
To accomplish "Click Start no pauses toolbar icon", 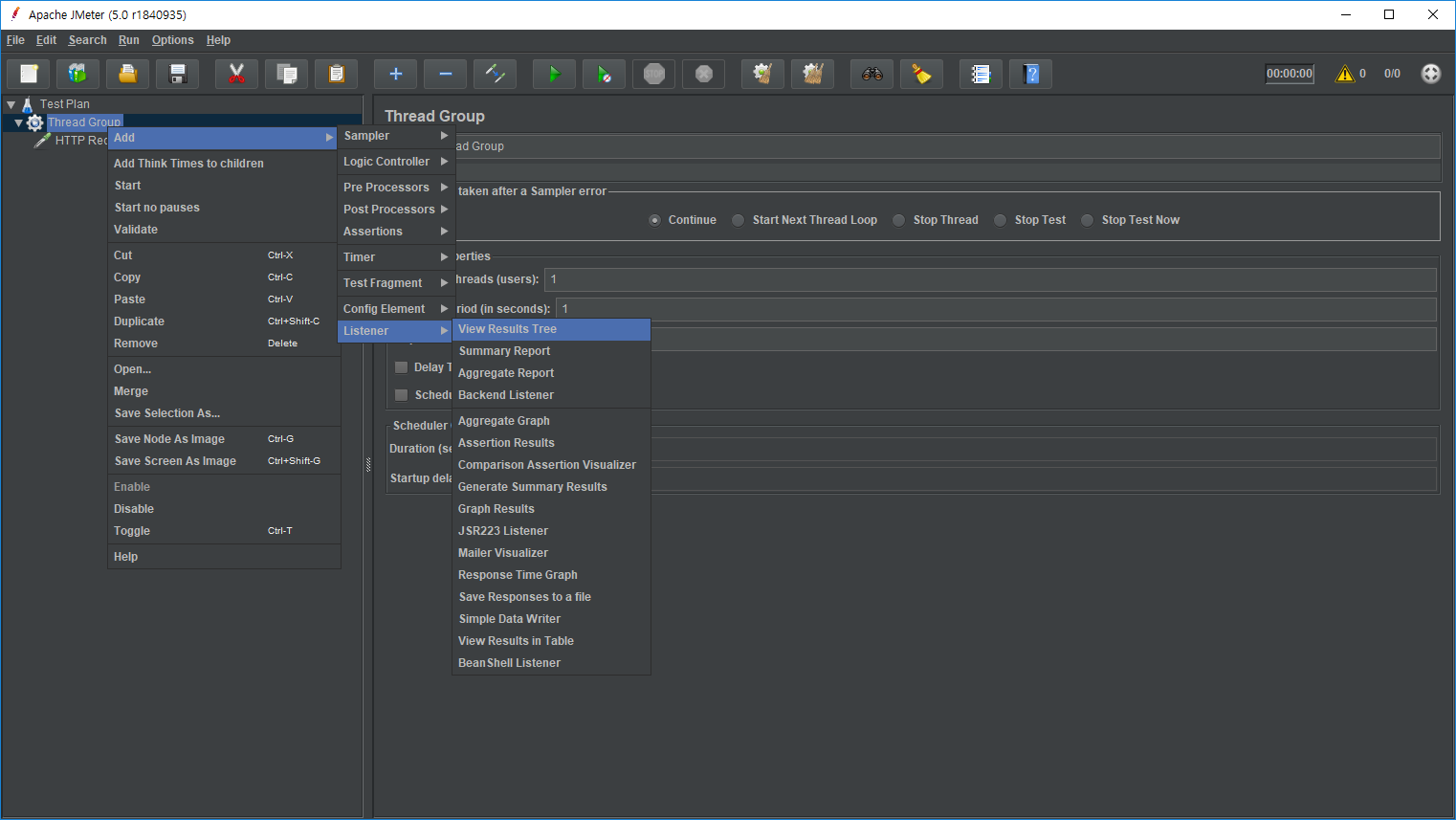I will 605,74.
